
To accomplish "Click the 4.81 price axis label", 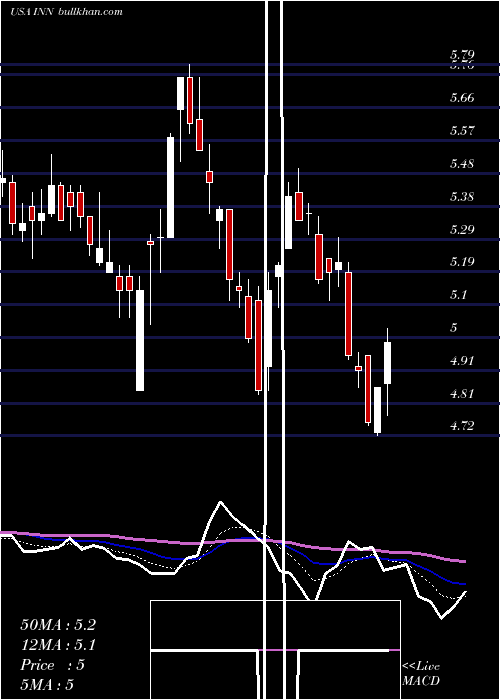I will 462,394.
